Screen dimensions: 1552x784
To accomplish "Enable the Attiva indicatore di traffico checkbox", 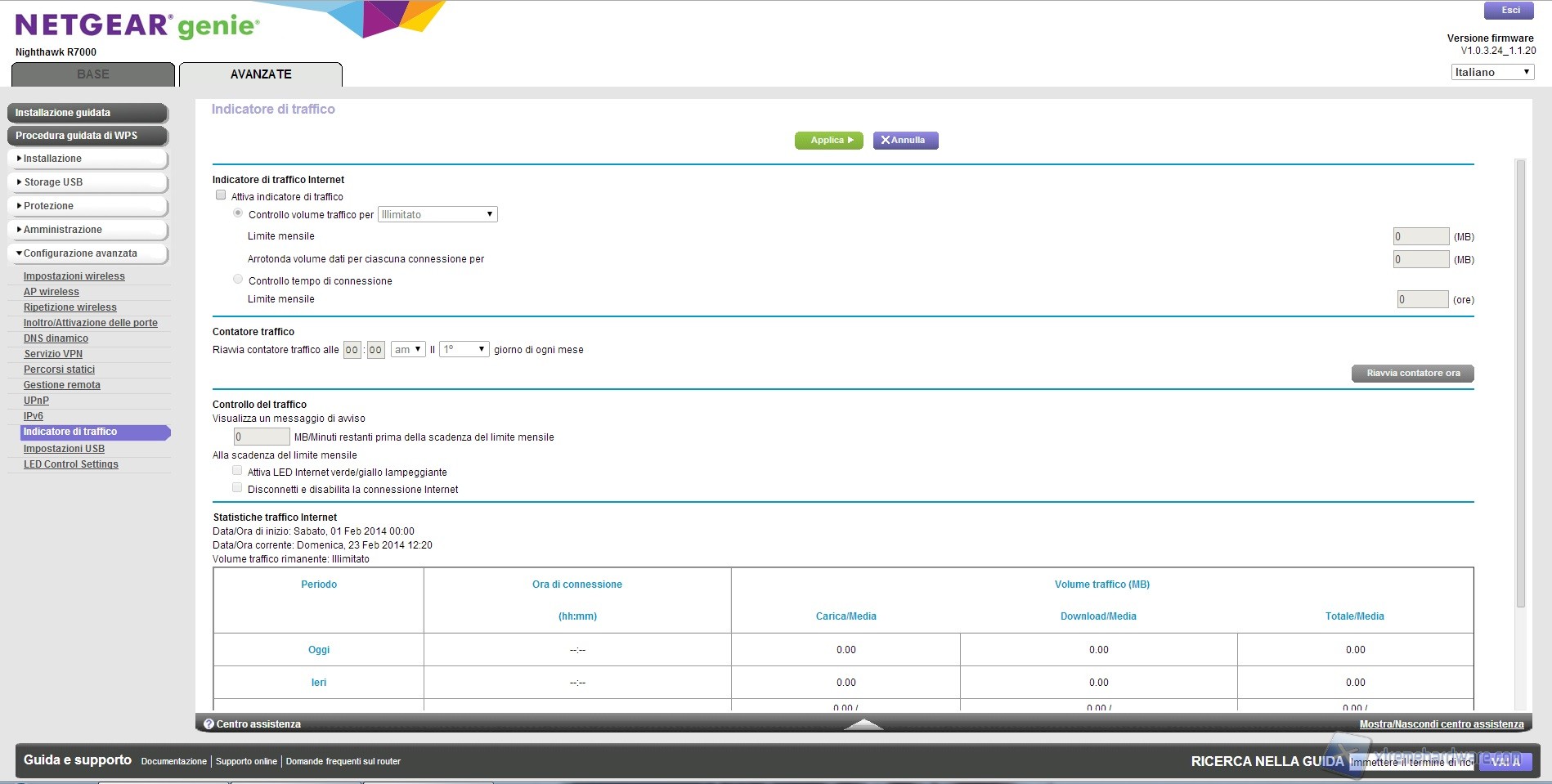I will tap(221, 195).
